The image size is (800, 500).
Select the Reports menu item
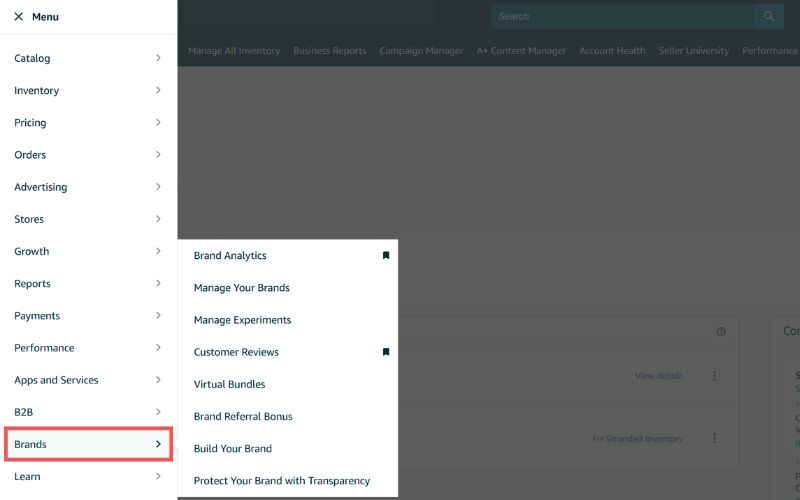(88, 283)
